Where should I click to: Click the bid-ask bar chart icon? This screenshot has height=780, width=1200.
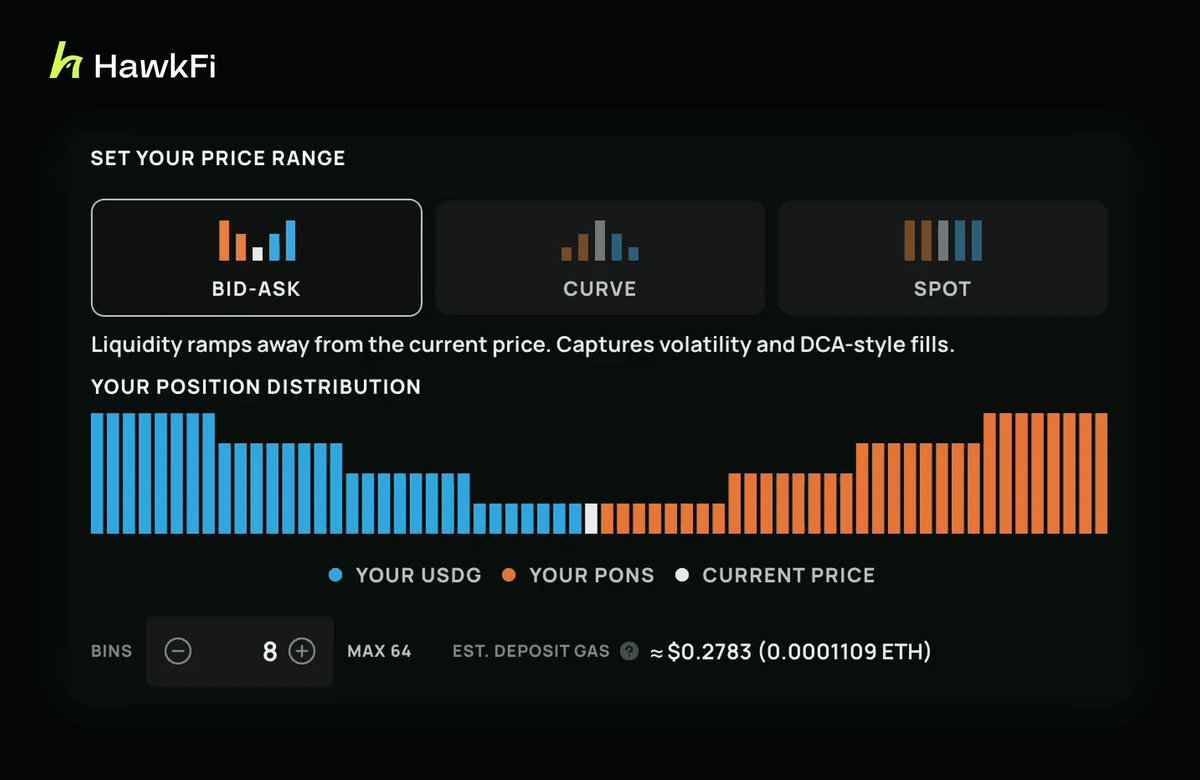tap(257, 240)
